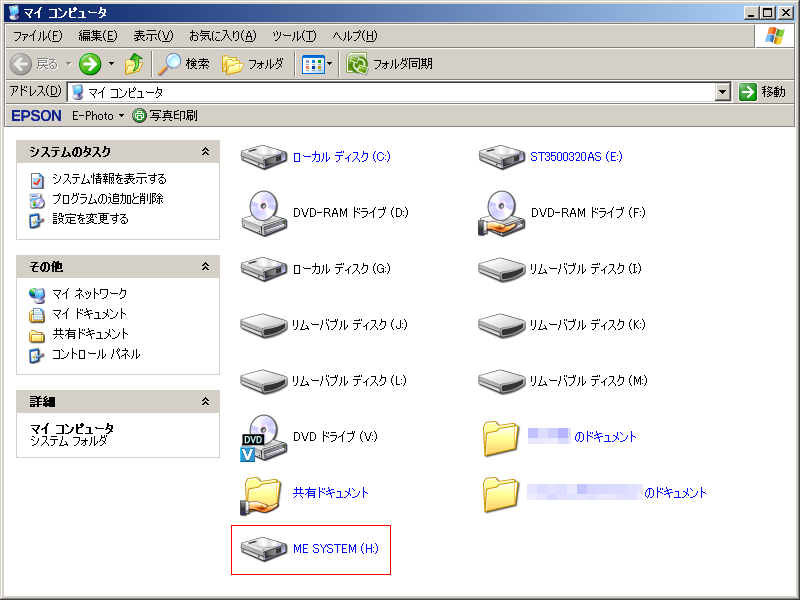Select the ローカル ディスク (C:) drive icon
Viewport: 800px width, 600px height.
tap(264, 157)
